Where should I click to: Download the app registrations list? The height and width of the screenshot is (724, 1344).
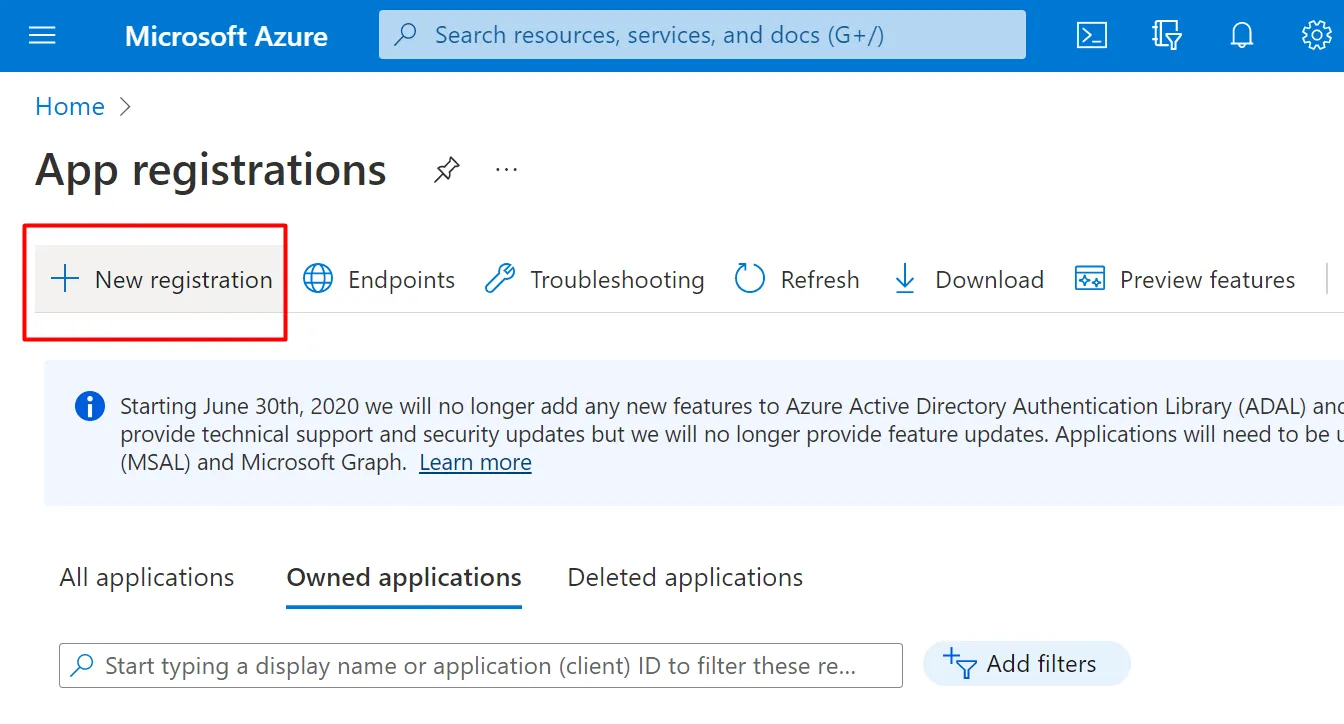968,279
